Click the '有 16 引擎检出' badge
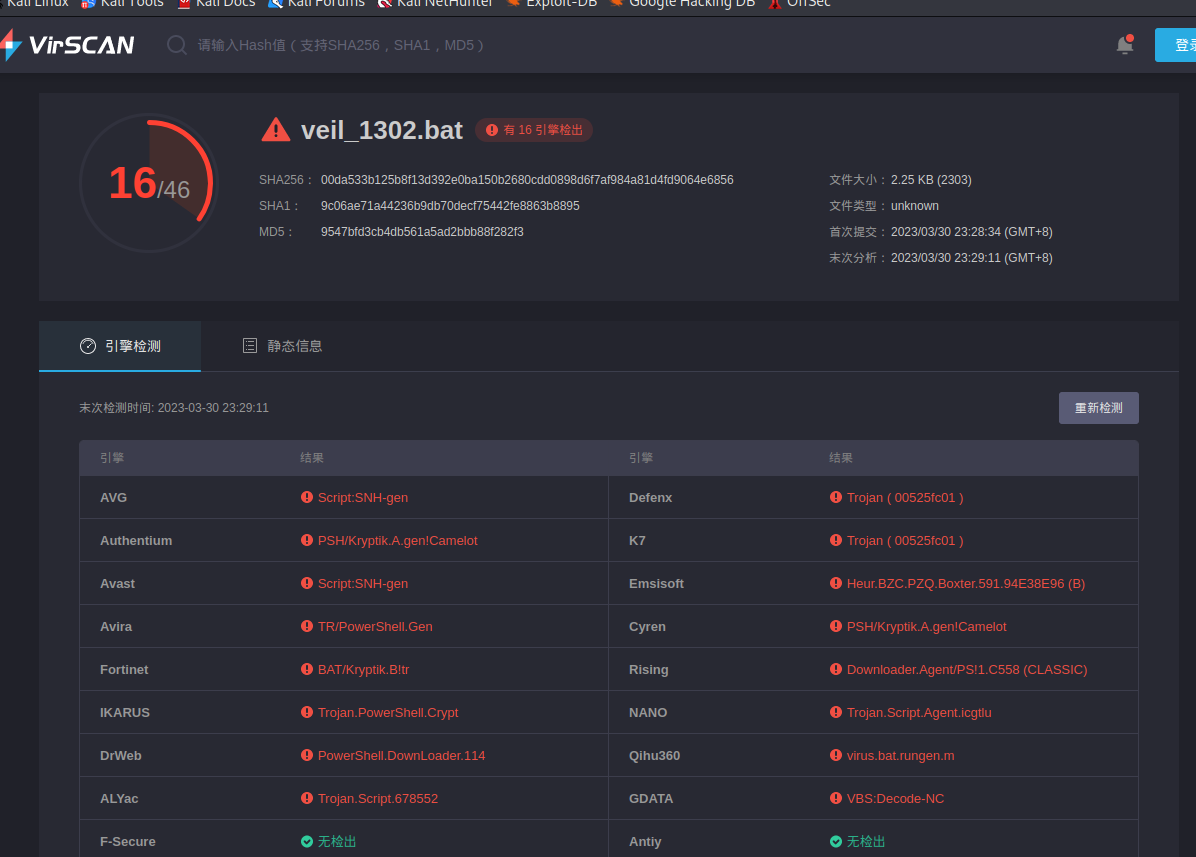The width and height of the screenshot is (1196, 857). pyautogui.click(x=534, y=130)
